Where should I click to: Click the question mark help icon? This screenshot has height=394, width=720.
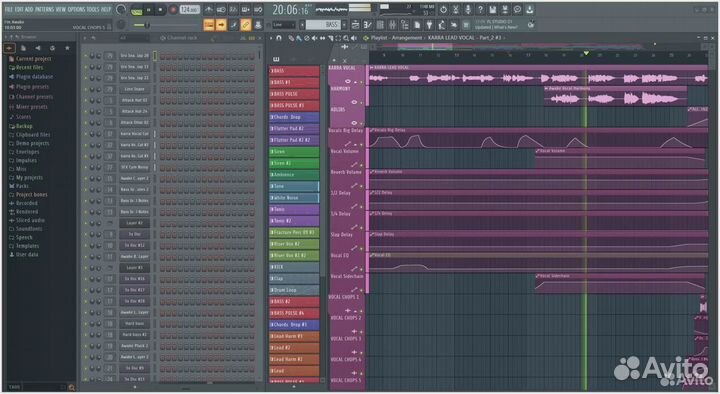click(x=480, y=10)
